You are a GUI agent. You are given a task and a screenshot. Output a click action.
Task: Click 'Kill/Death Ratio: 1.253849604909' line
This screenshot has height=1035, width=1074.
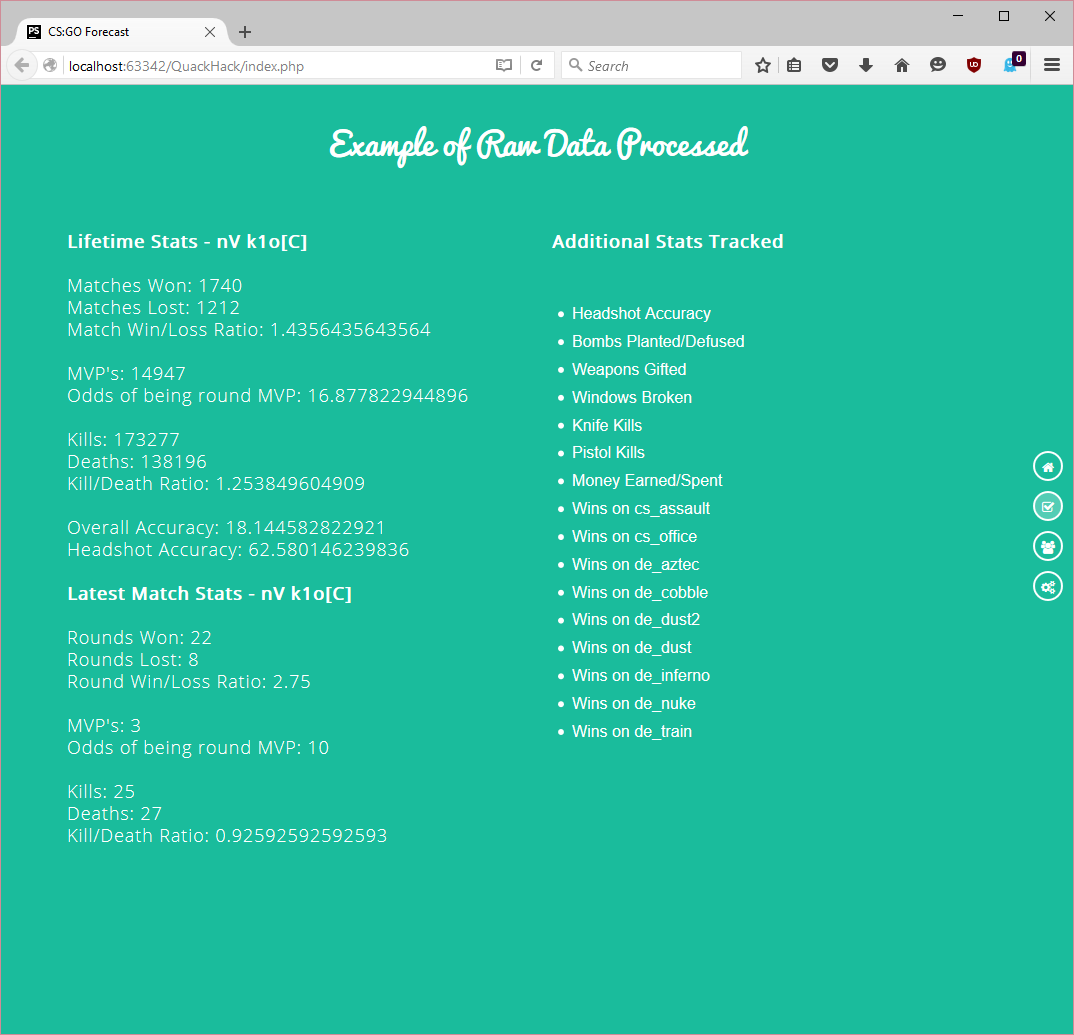pos(216,484)
